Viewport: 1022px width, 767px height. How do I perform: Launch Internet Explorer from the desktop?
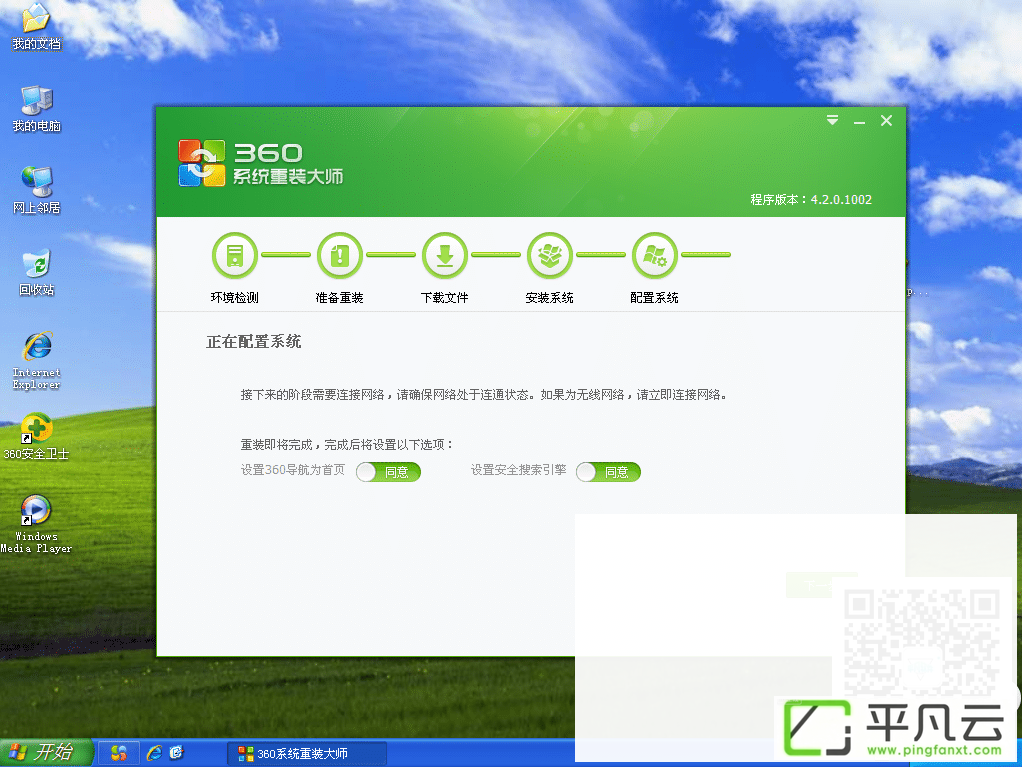coord(36,361)
